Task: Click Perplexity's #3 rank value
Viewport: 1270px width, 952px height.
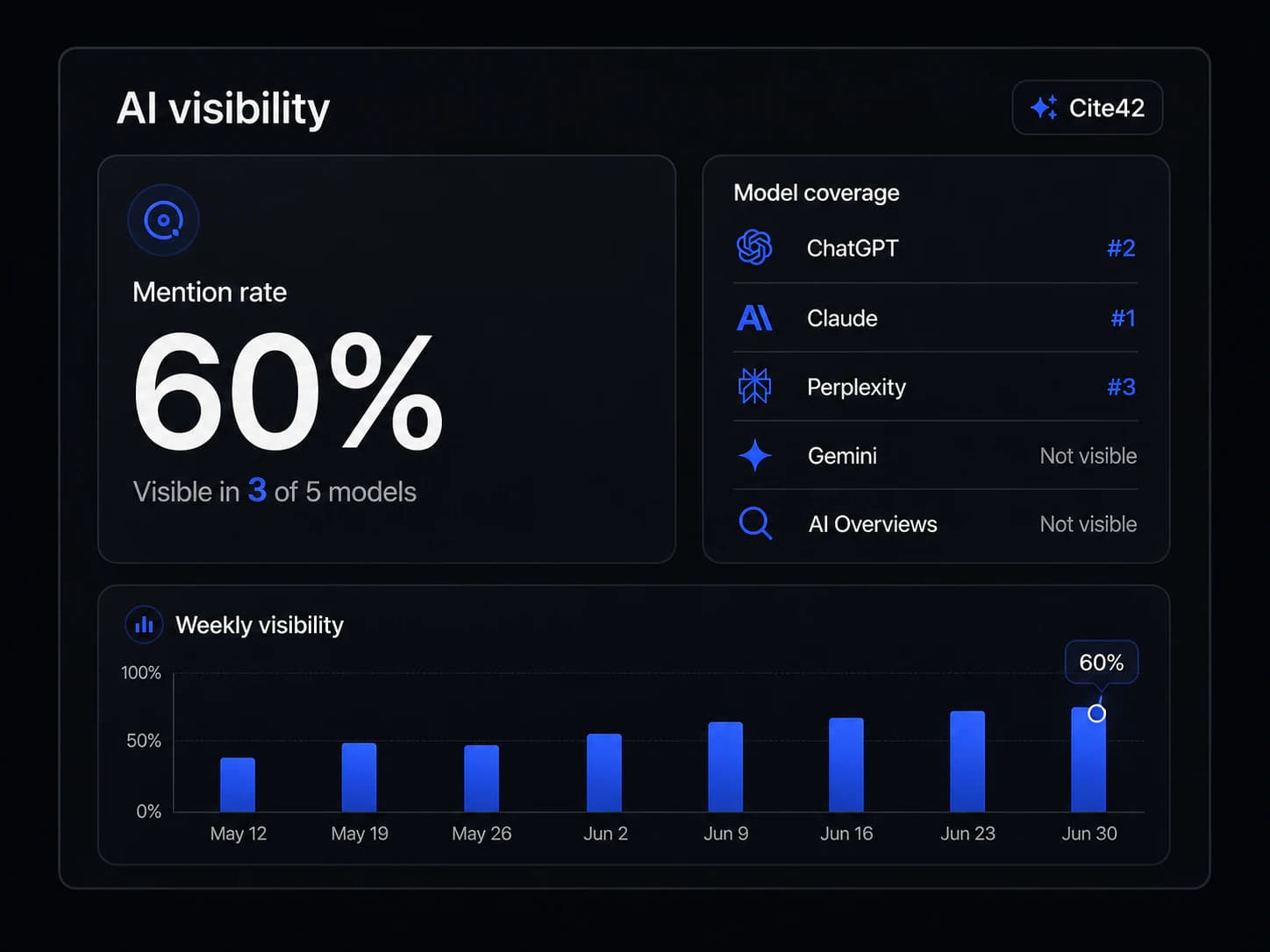Action: [x=1121, y=387]
